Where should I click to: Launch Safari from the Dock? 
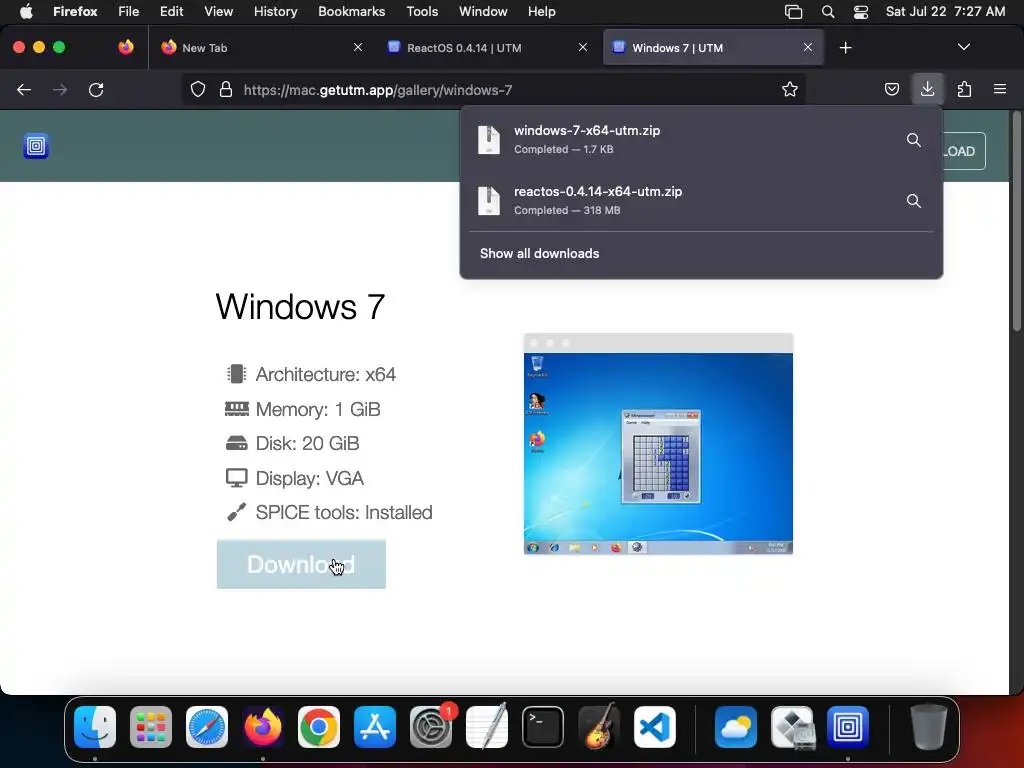(207, 727)
